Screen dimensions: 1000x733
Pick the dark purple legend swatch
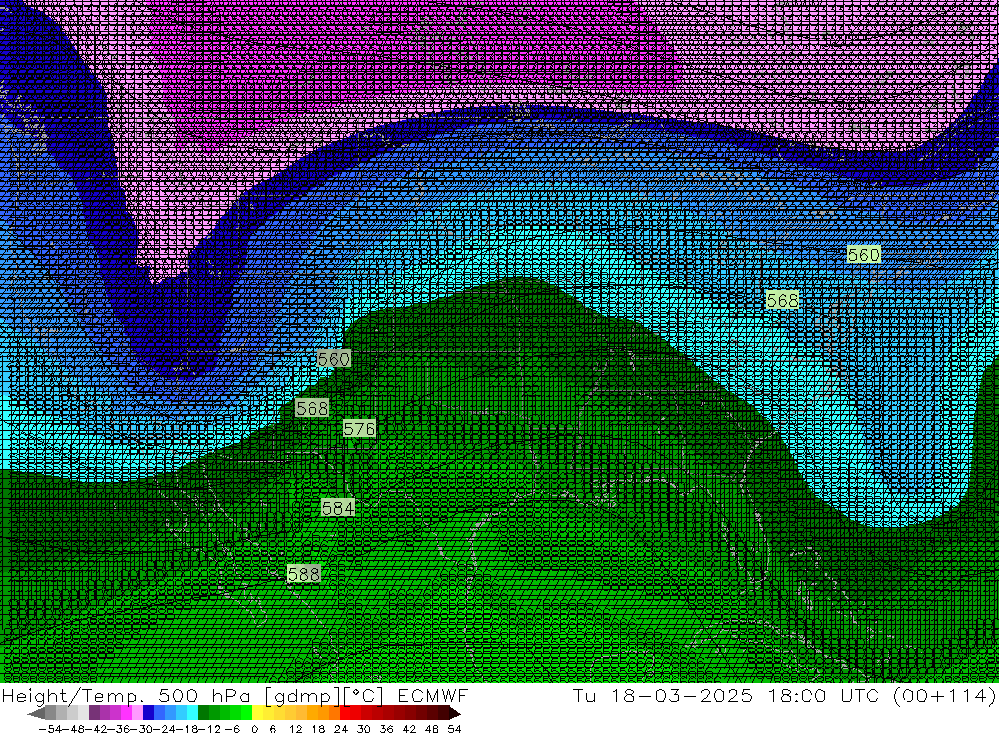(94, 713)
